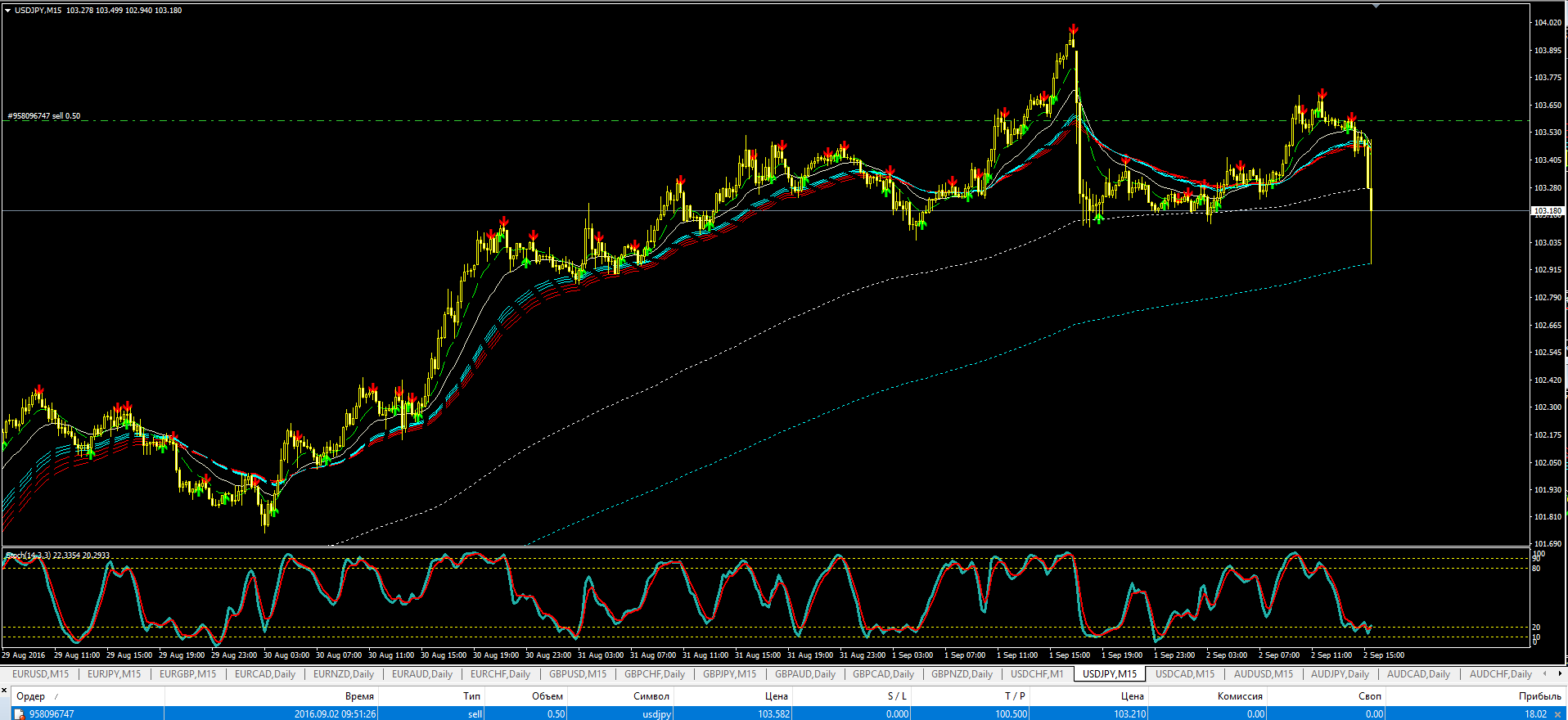
Task: Click the Stoch(14,3,3) indicator label
Action: click(x=57, y=556)
